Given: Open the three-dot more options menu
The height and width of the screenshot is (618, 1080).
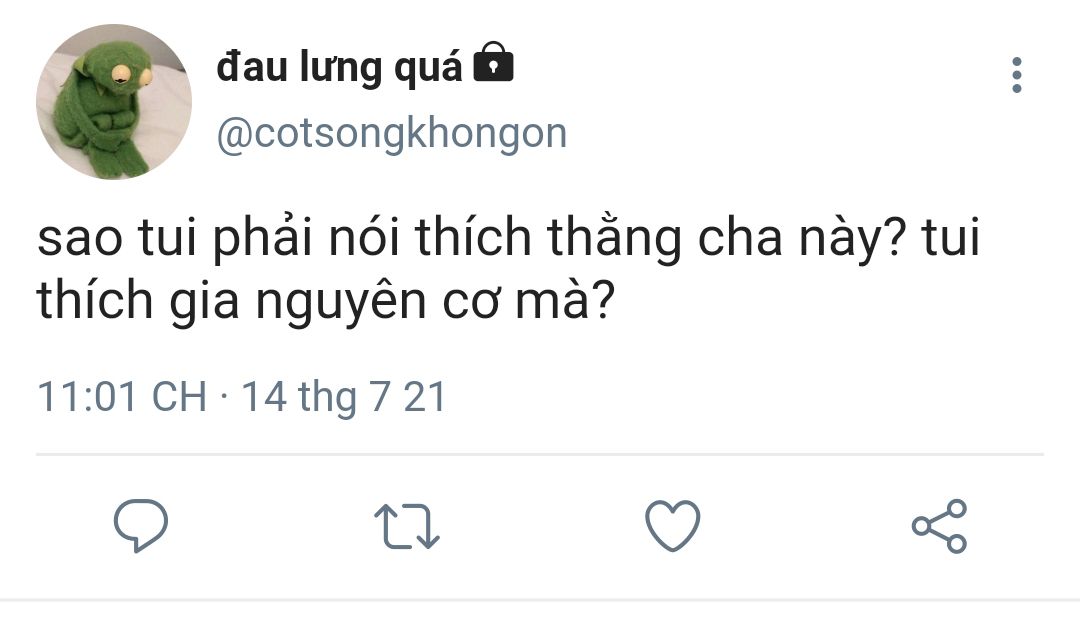Looking at the screenshot, I should (x=1017, y=75).
